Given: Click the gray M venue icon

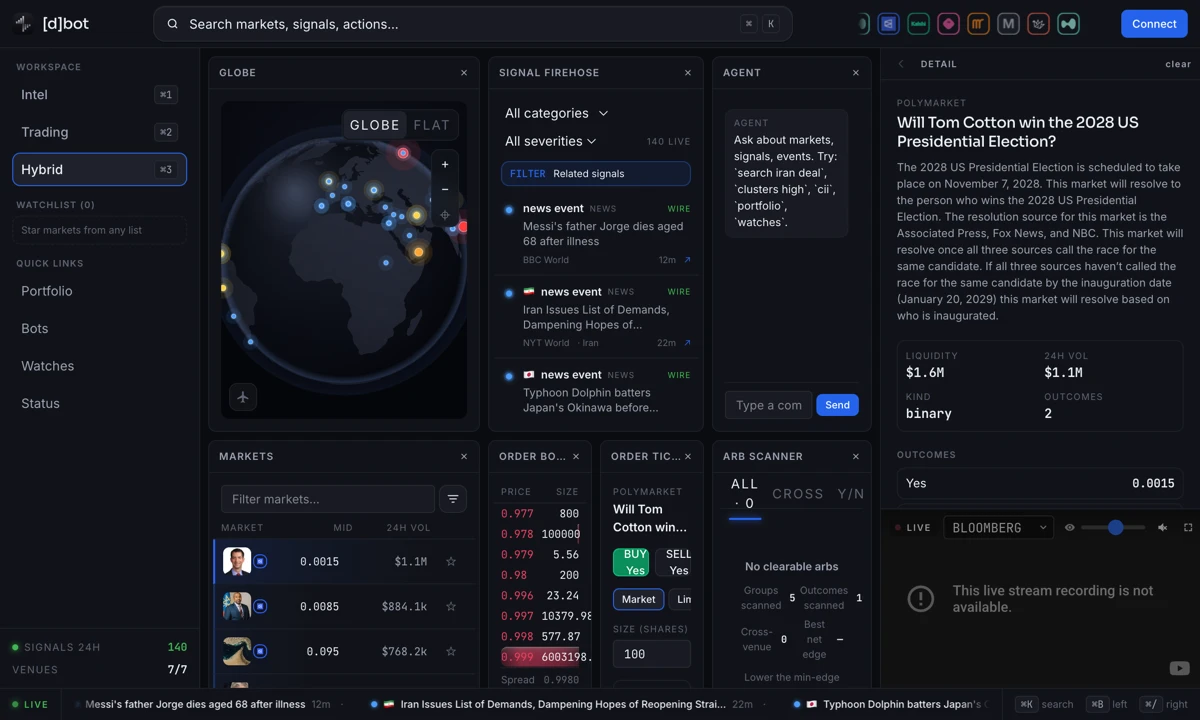Looking at the screenshot, I should [1008, 24].
